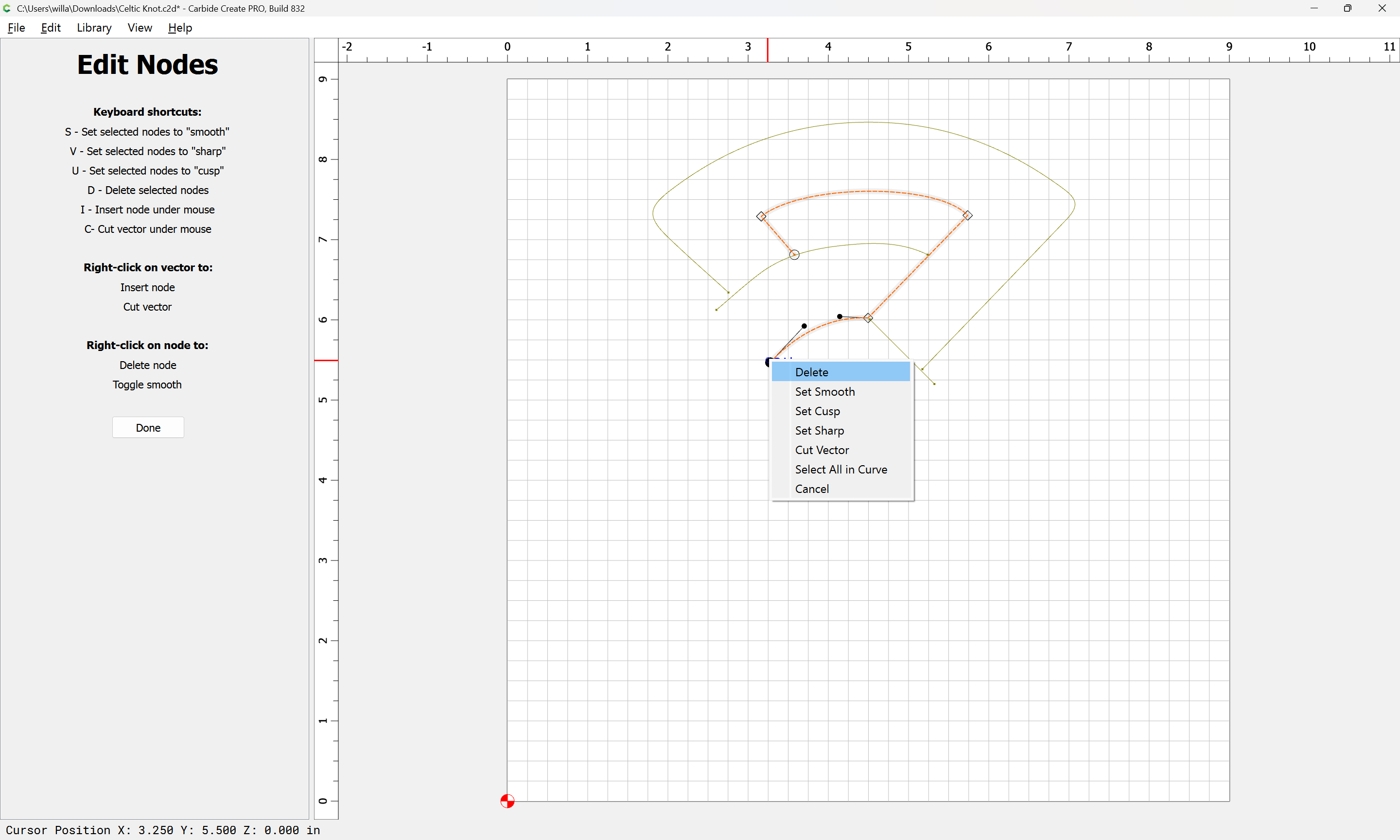This screenshot has height=840, width=1400.
Task: Click the Carbide Create title bar icon
Action: pyautogui.click(x=7, y=8)
